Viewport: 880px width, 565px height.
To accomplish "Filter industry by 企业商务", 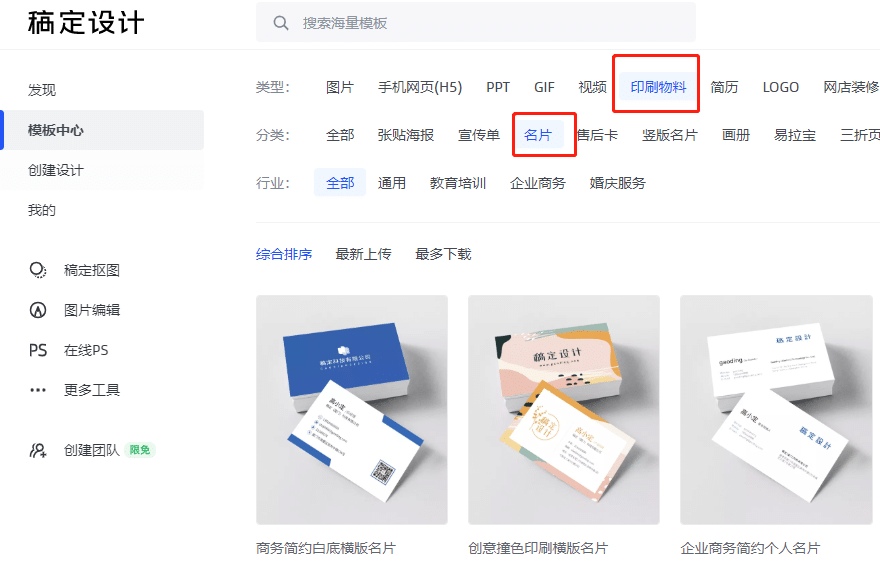I will 538,183.
